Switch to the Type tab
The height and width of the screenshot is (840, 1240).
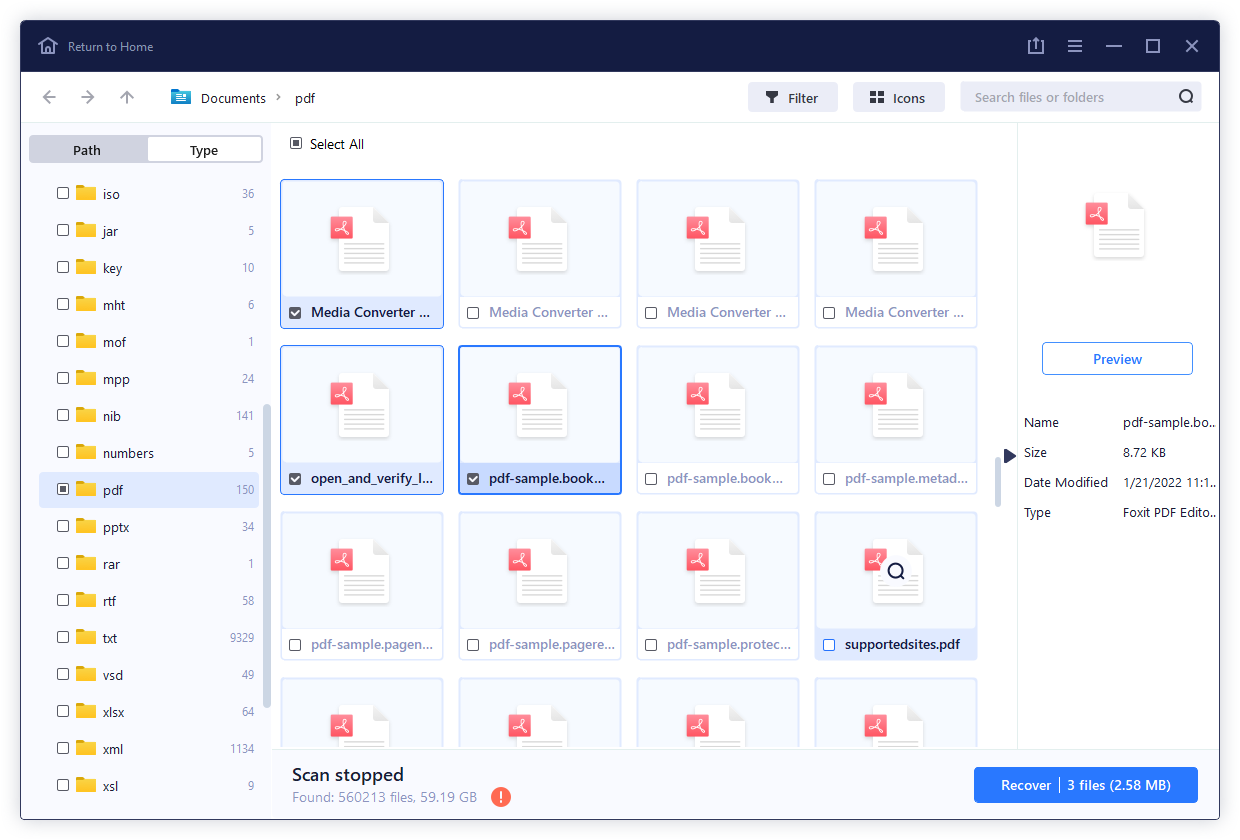coord(204,150)
